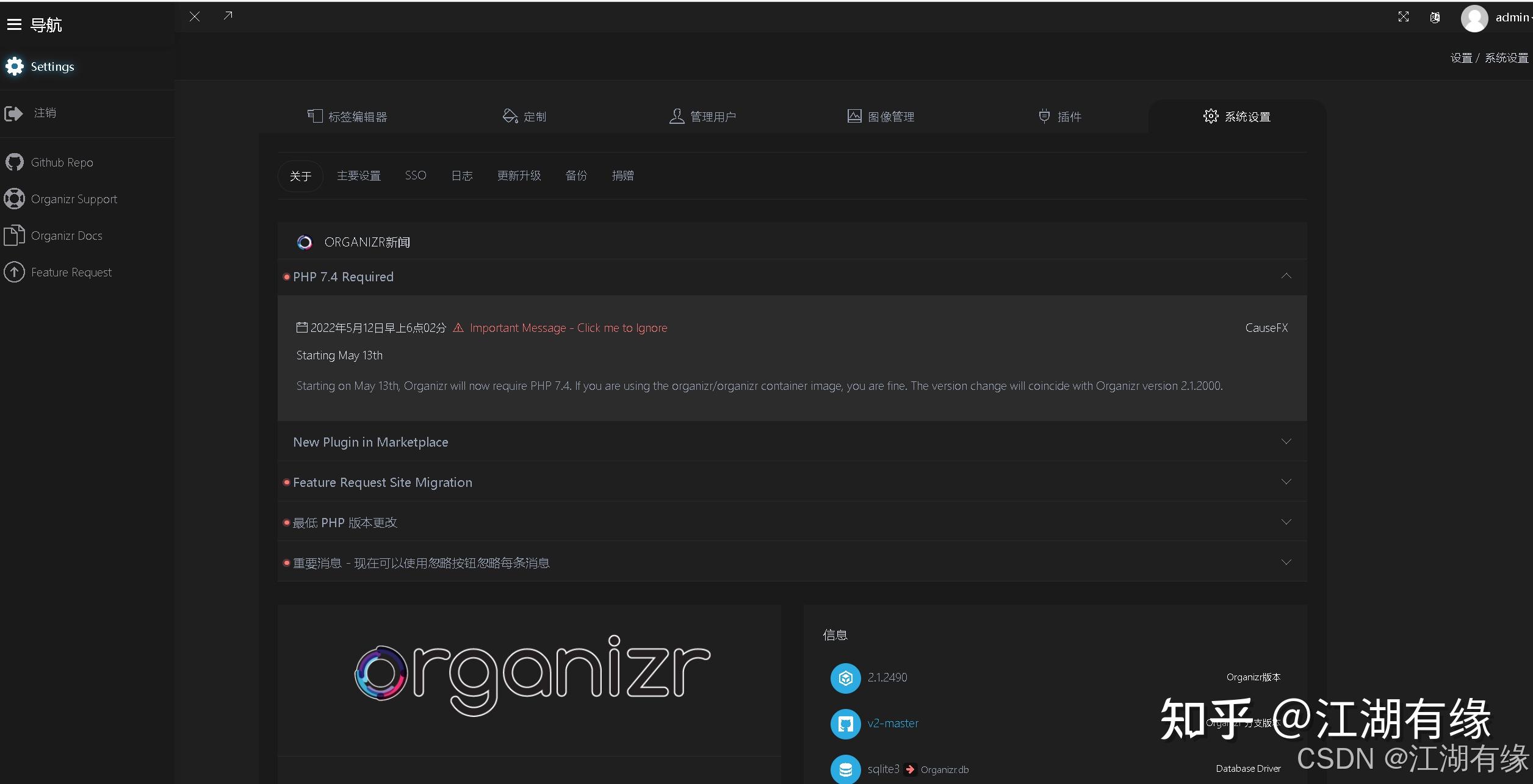Click the Github Repo icon in the sidebar

point(14,162)
